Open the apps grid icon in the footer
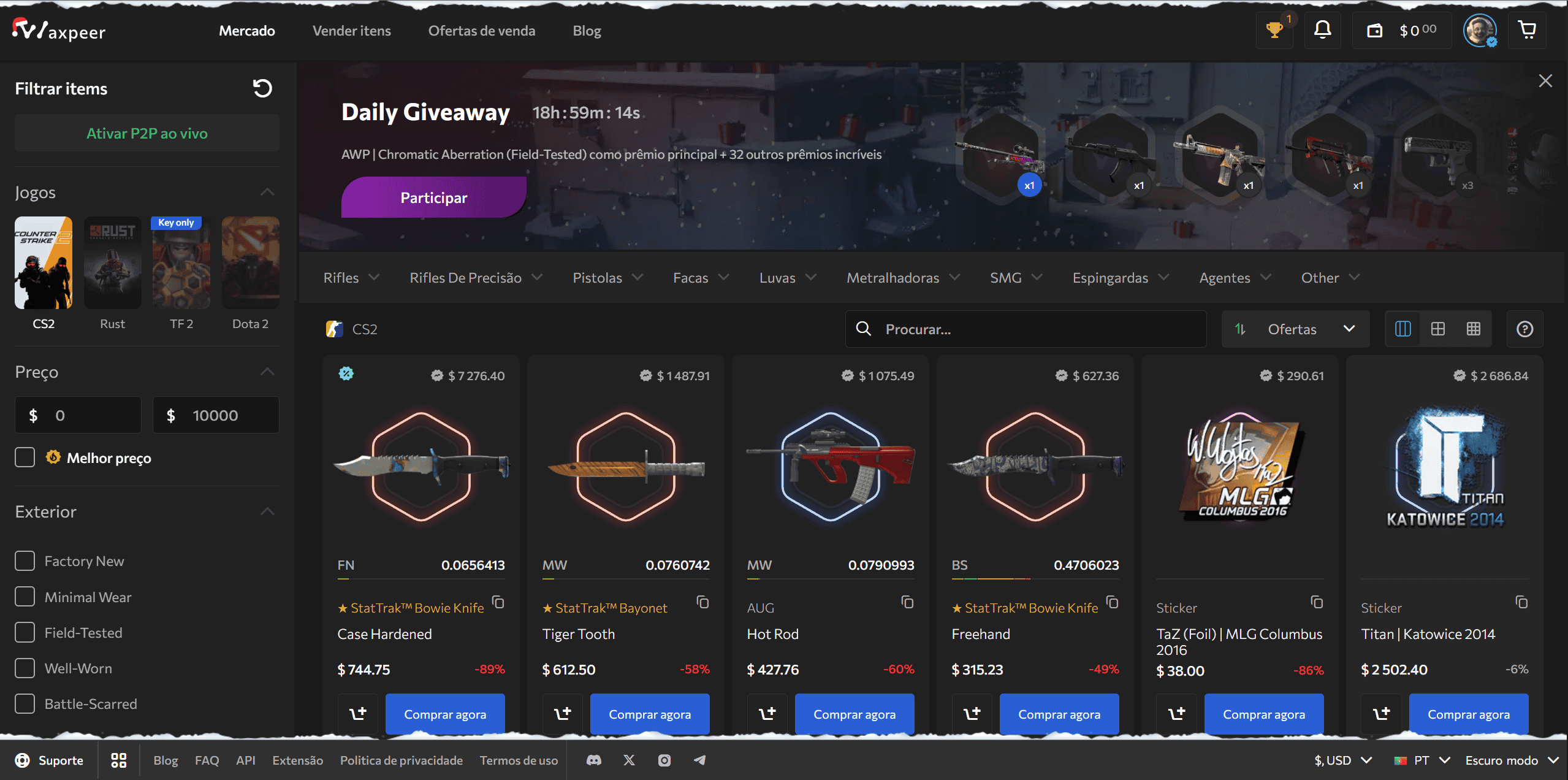 [x=119, y=760]
